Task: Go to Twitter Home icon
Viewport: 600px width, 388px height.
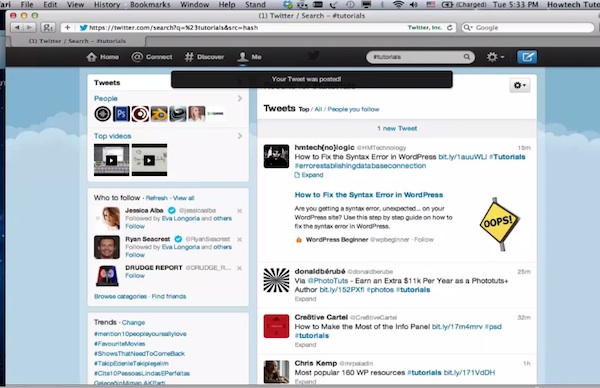Action: point(91,57)
